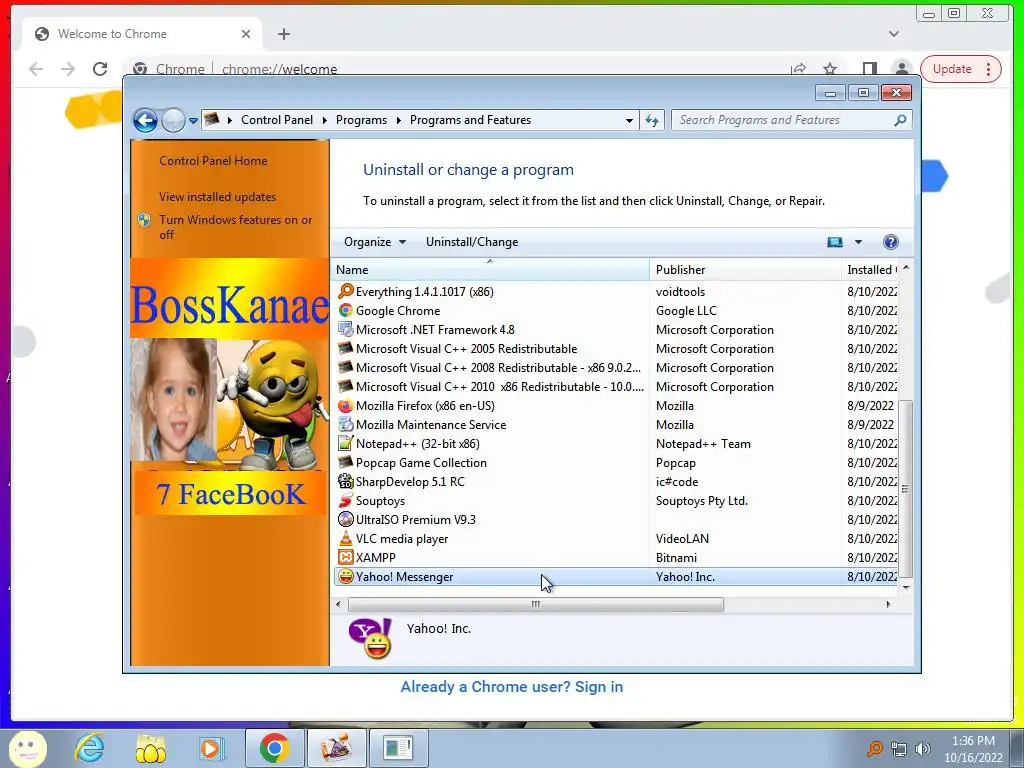Viewport: 1024px width, 768px height.
Task: Open Chrome profile avatar icon
Action: click(901, 69)
